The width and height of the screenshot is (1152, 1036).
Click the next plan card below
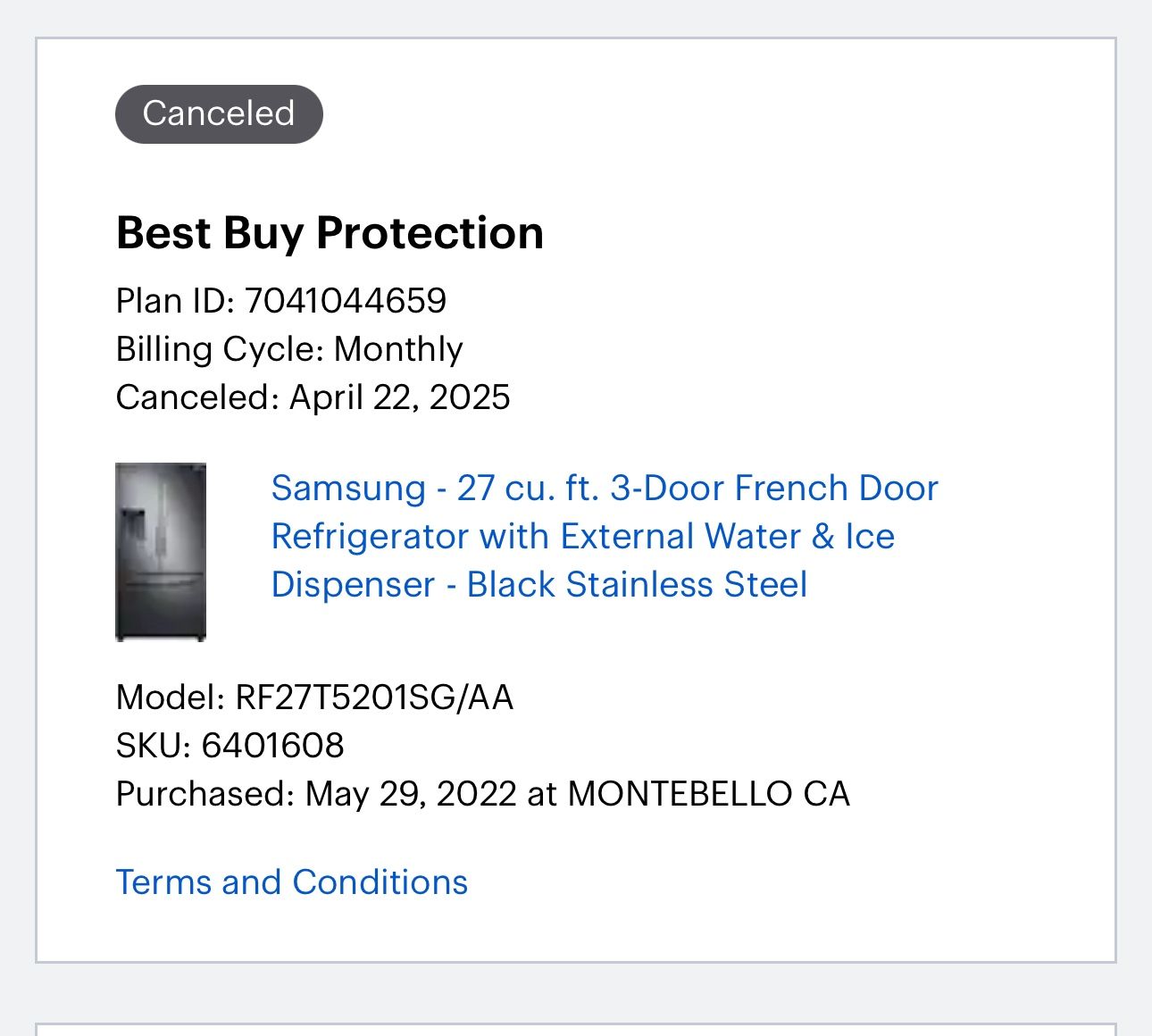pos(576,1029)
